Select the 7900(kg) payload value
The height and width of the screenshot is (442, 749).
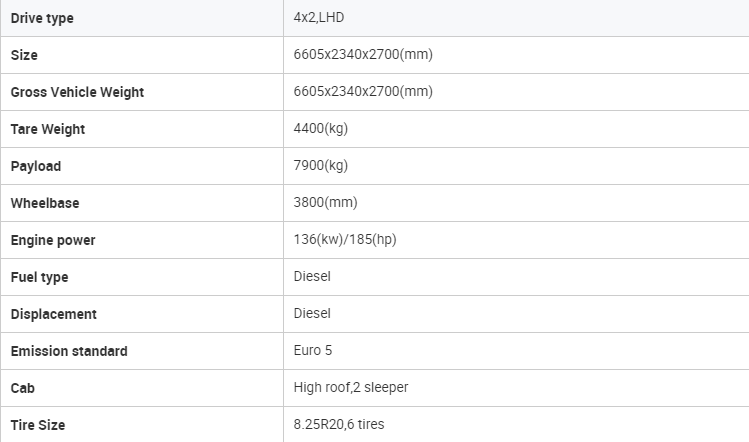point(321,165)
